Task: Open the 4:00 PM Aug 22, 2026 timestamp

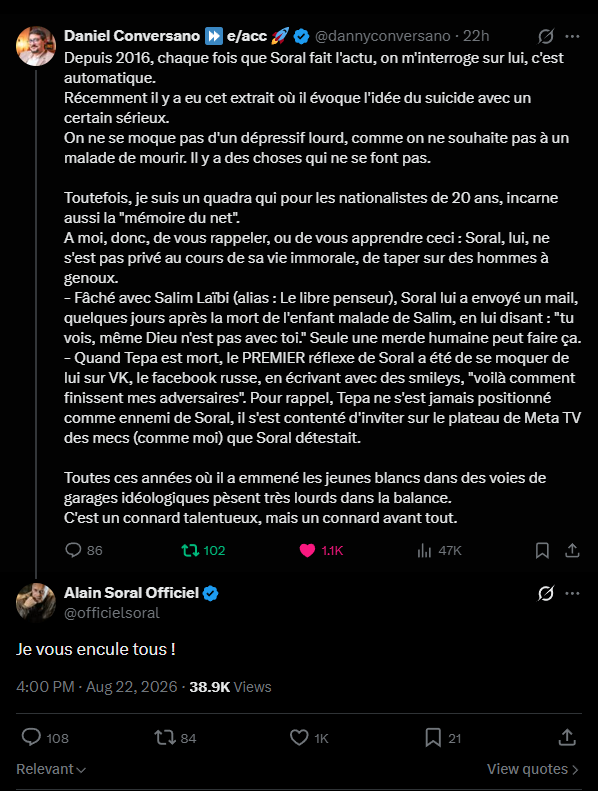Action: (97, 687)
